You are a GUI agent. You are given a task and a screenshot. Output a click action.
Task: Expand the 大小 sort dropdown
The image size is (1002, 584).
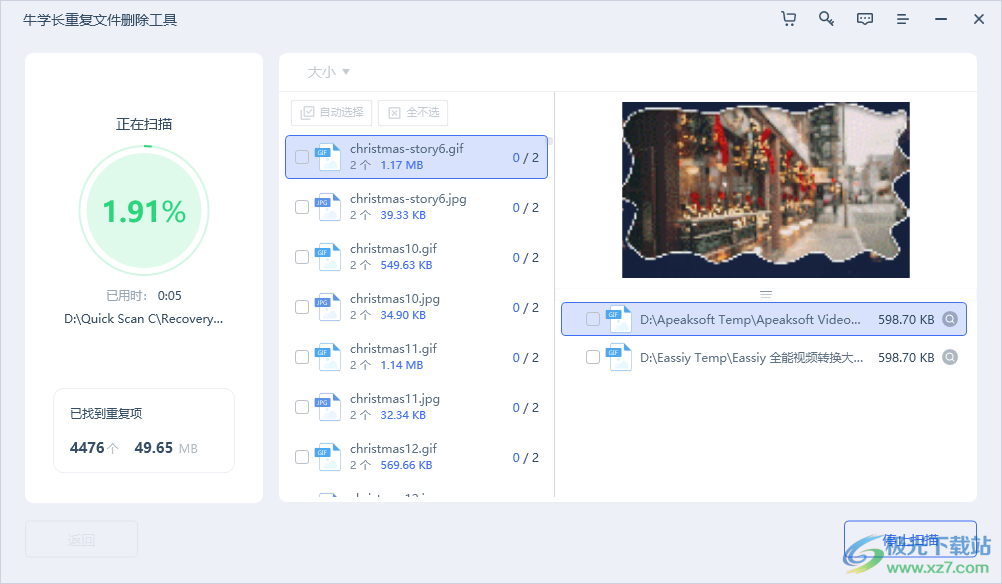[328, 72]
